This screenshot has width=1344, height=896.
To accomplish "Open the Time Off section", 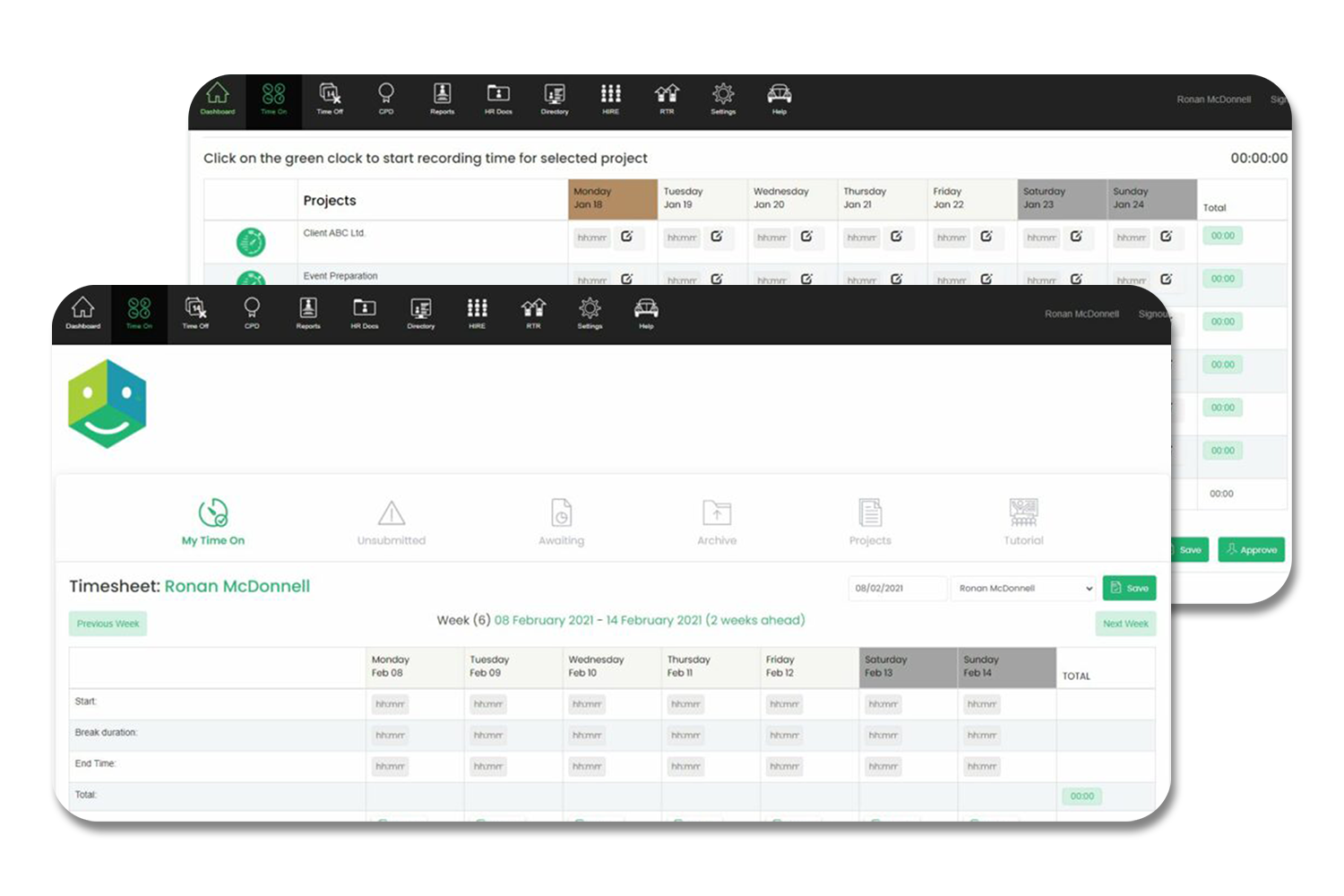I will click(195, 314).
